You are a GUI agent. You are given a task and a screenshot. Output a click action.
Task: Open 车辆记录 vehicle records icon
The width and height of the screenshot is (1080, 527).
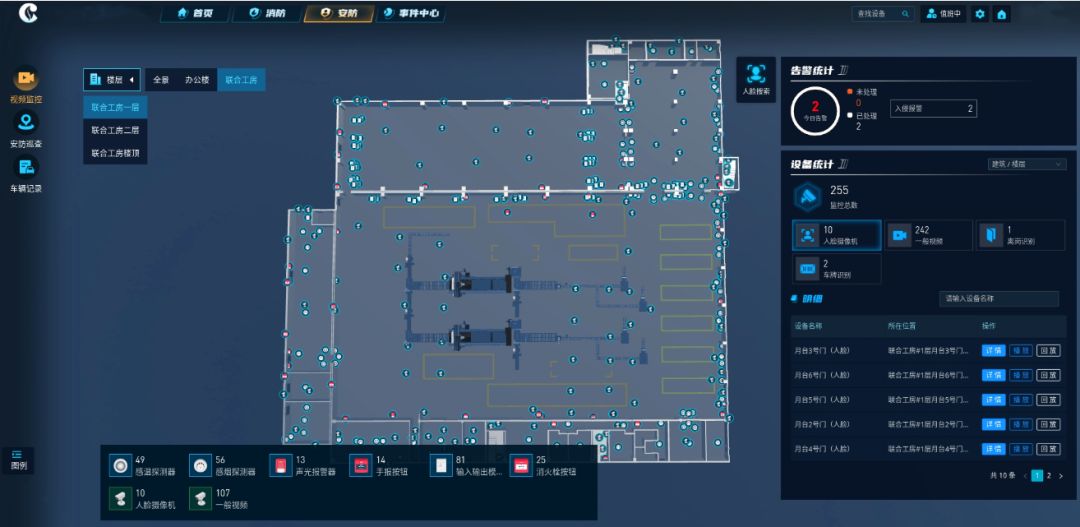[x=26, y=169]
